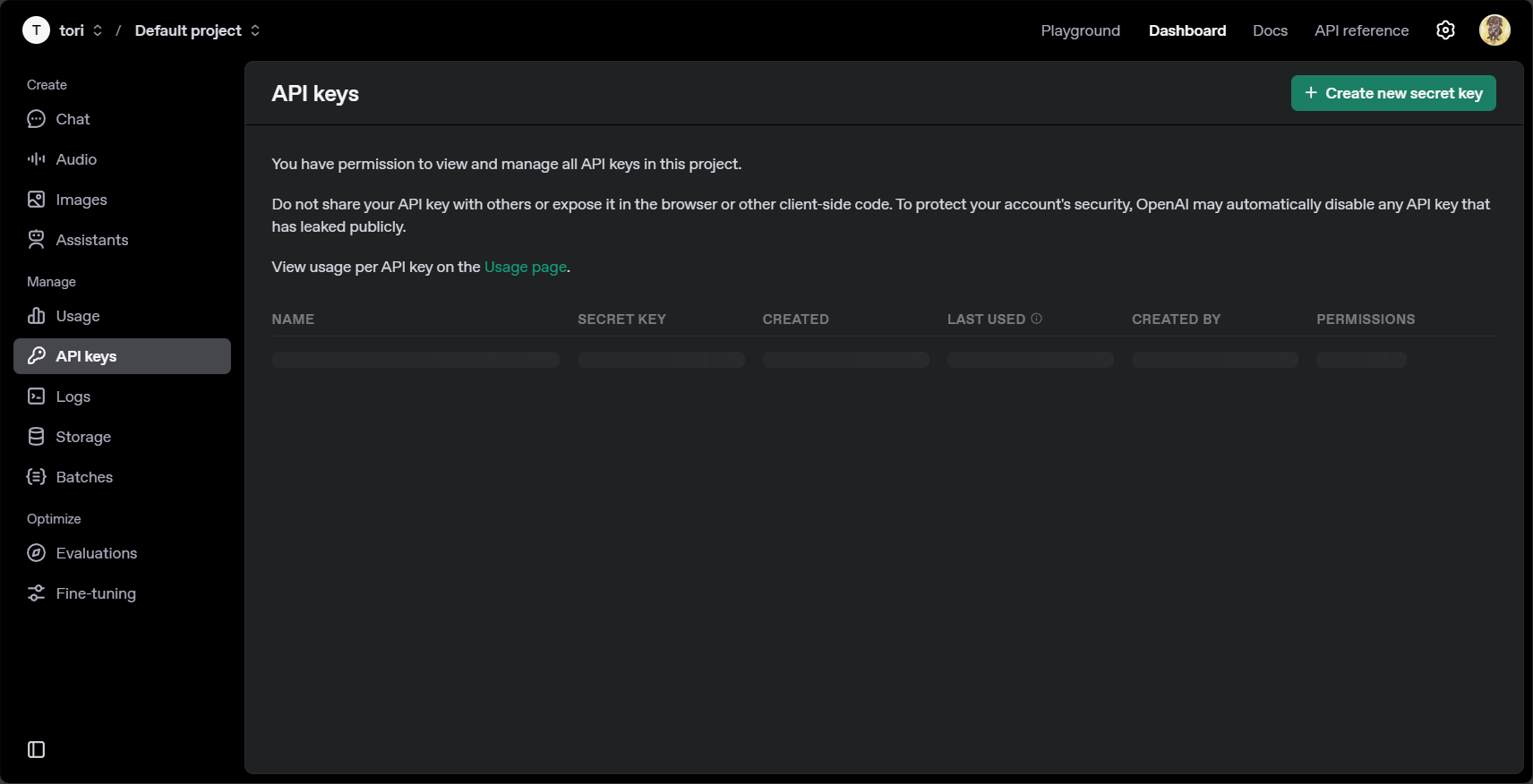Click the CREATED column header
1533x784 pixels.
coord(795,320)
